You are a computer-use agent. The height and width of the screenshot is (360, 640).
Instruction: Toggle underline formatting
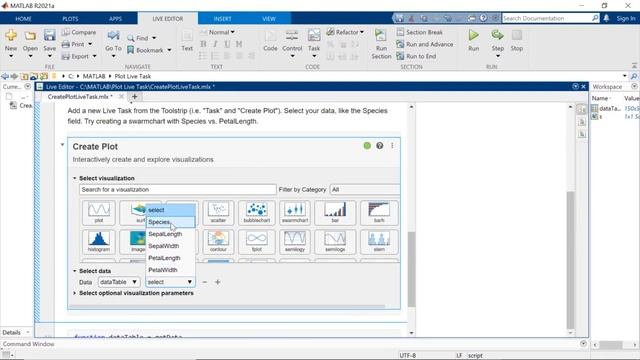point(227,44)
